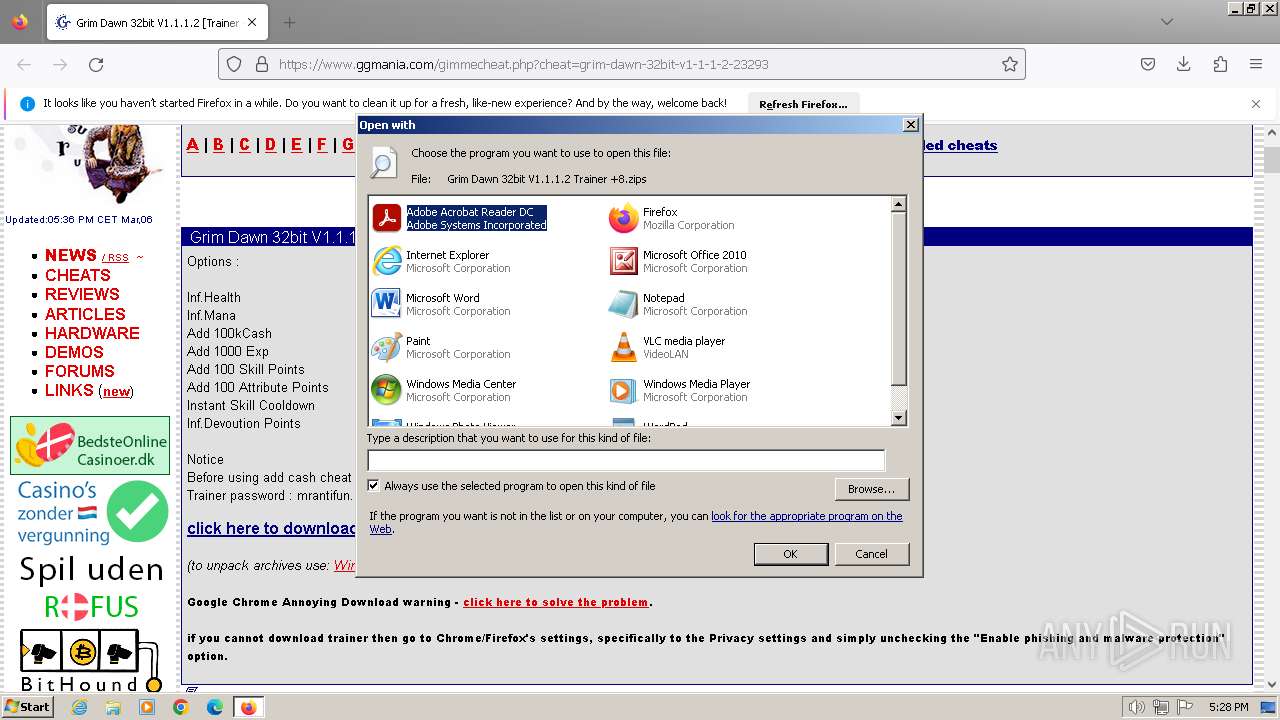This screenshot has height=720, width=1280.
Task: Open the Firefox downloads panel
Action: tap(1184, 64)
